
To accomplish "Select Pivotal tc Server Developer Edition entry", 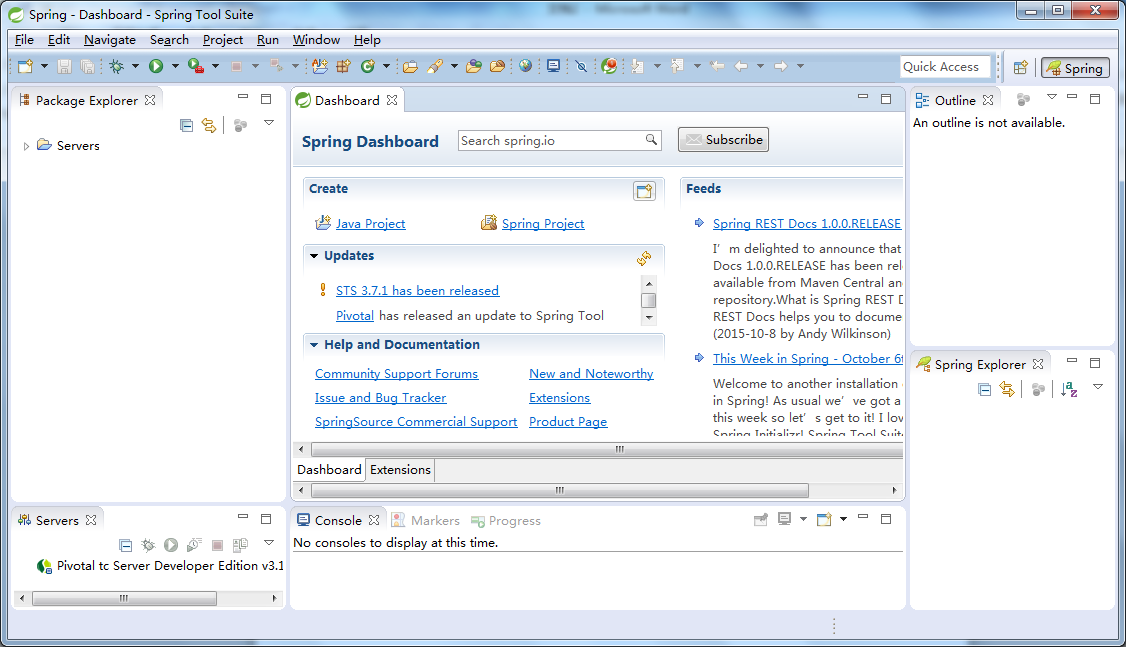I will (x=162, y=566).
